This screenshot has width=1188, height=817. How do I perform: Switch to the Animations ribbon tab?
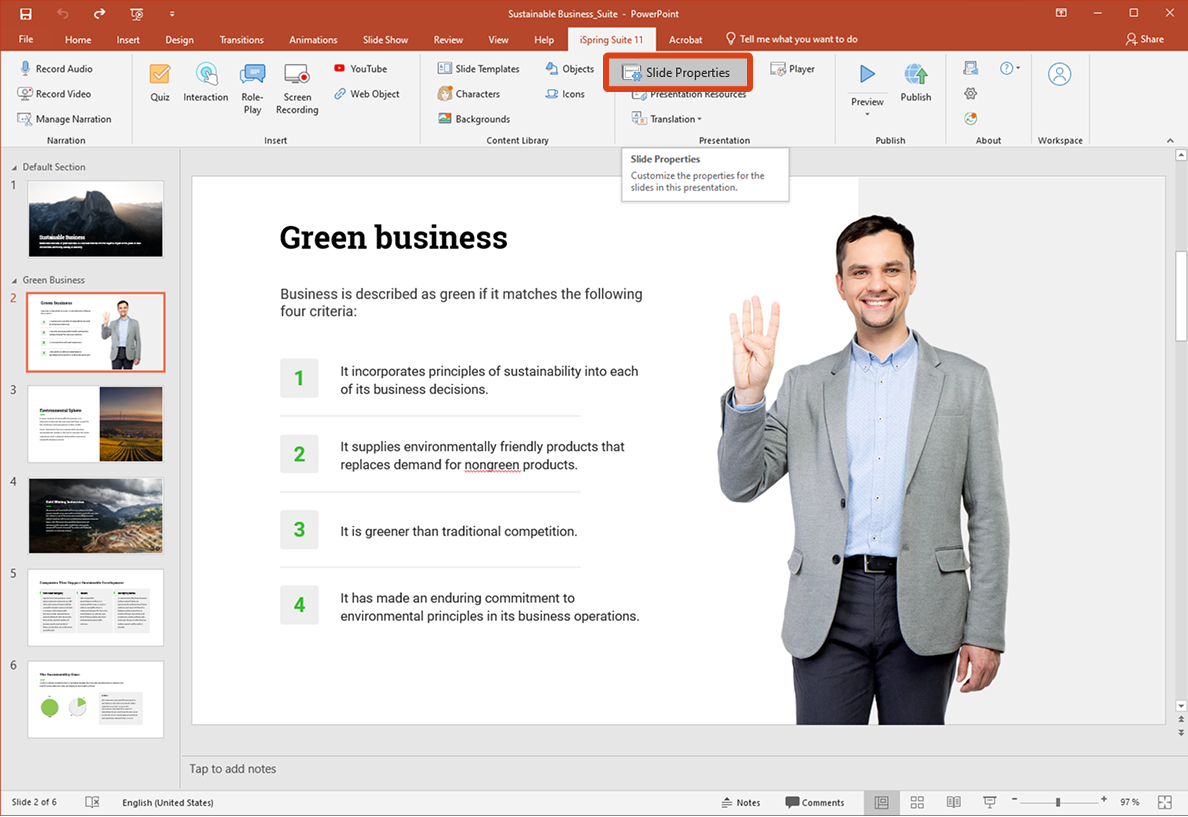pos(313,39)
